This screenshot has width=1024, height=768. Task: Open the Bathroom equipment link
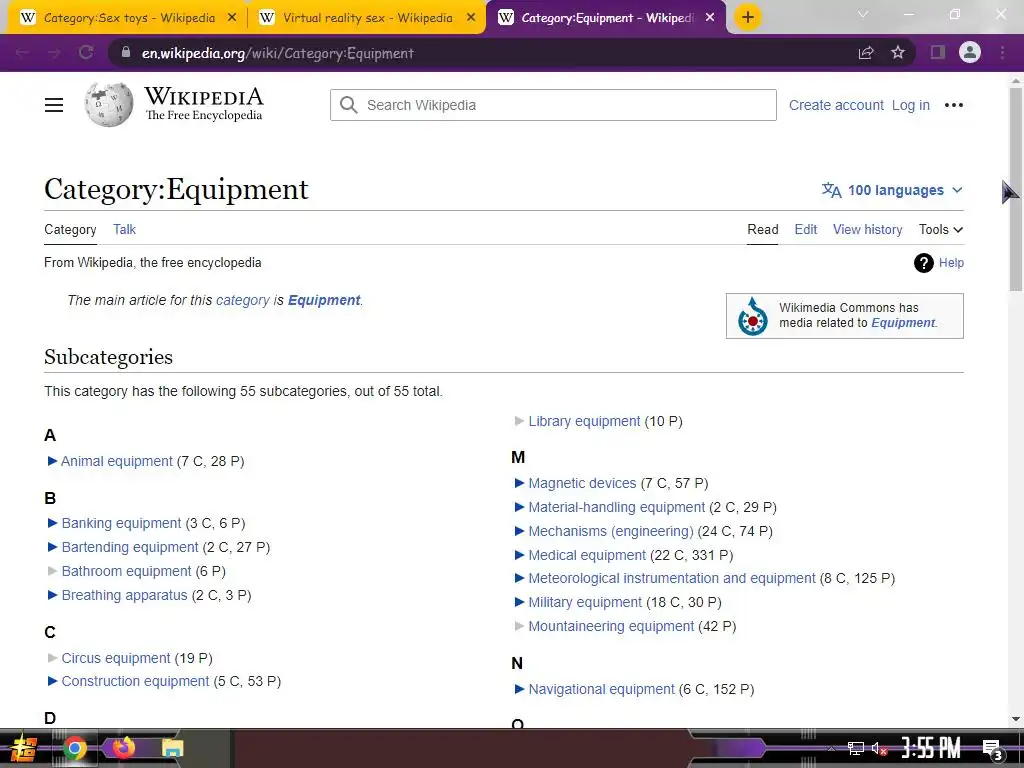pyautogui.click(x=126, y=571)
